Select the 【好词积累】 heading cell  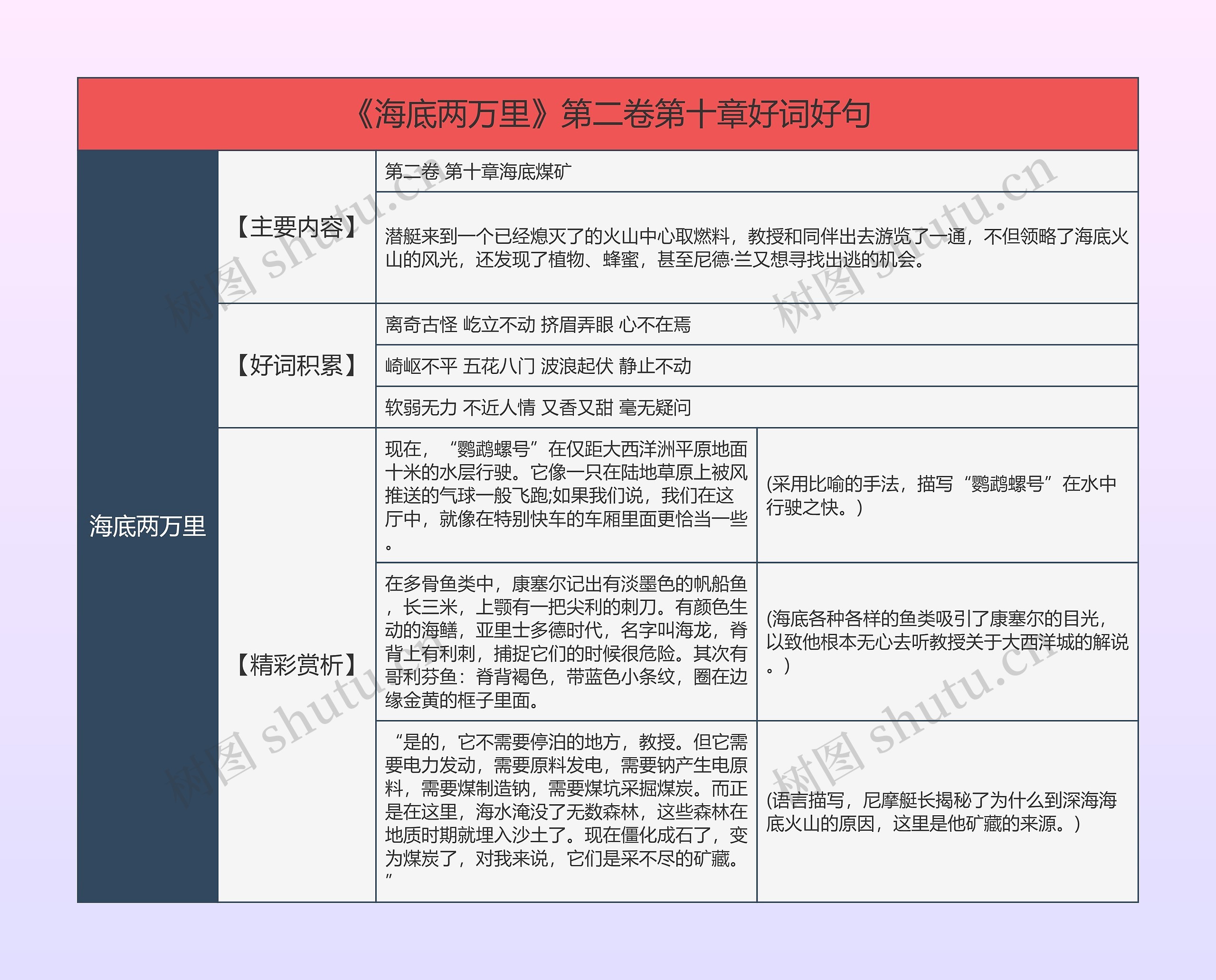tap(297, 366)
